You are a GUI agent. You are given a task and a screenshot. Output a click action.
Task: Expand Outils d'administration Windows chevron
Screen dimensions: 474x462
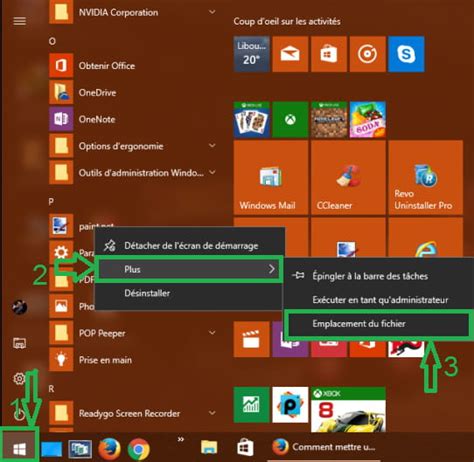pyautogui.click(x=212, y=172)
